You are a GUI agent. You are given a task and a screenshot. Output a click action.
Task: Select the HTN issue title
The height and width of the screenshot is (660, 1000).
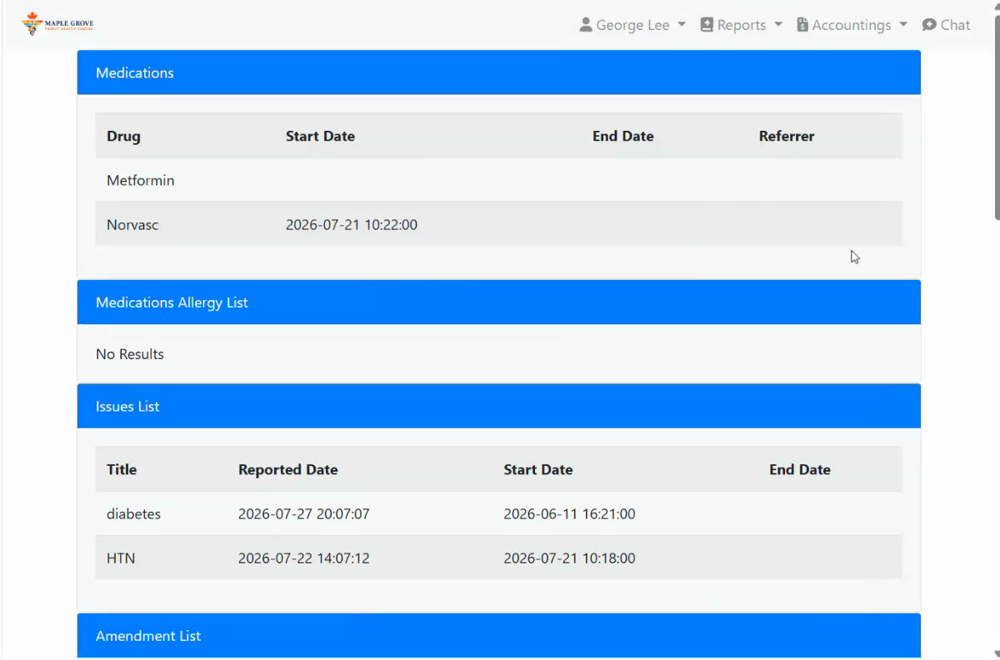click(x=121, y=558)
